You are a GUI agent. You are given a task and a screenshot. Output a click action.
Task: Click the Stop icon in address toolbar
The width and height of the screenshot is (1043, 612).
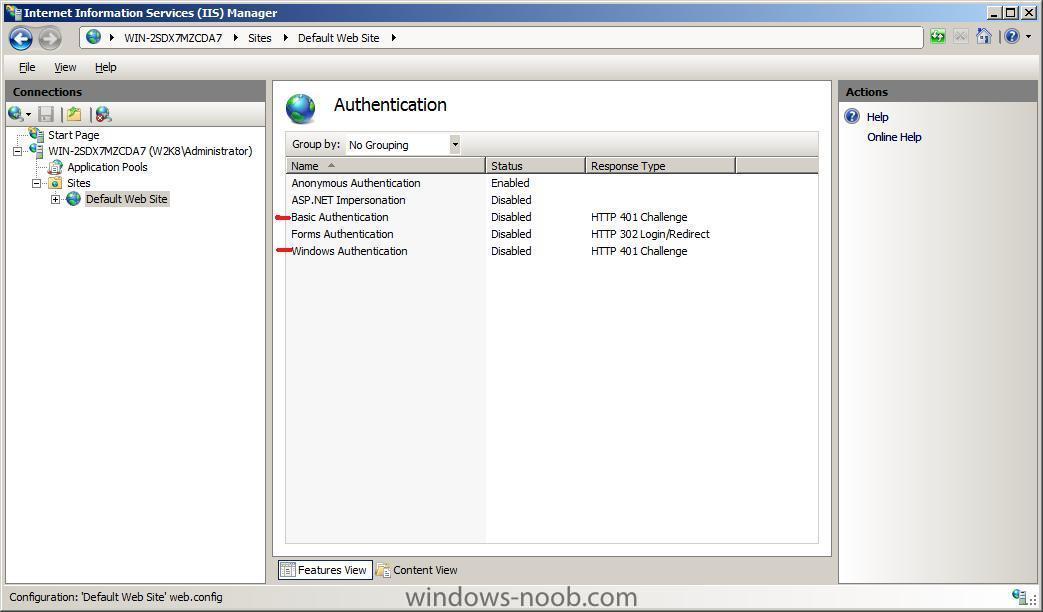click(960, 37)
